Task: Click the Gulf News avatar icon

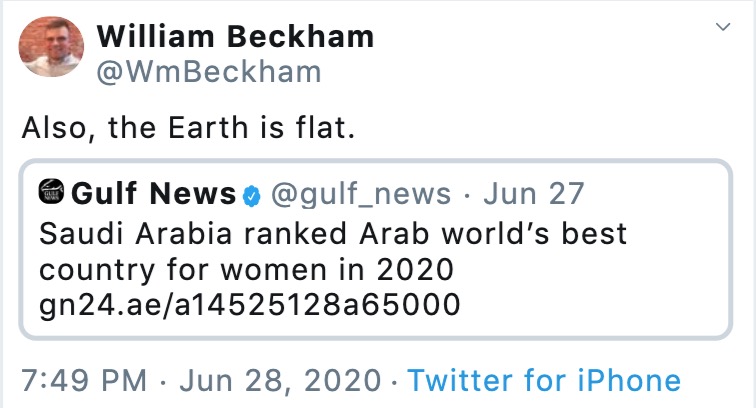Action: [49, 192]
